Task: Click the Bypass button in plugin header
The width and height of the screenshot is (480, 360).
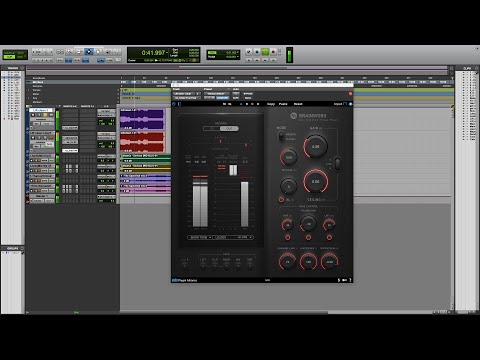Action: point(248,94)
